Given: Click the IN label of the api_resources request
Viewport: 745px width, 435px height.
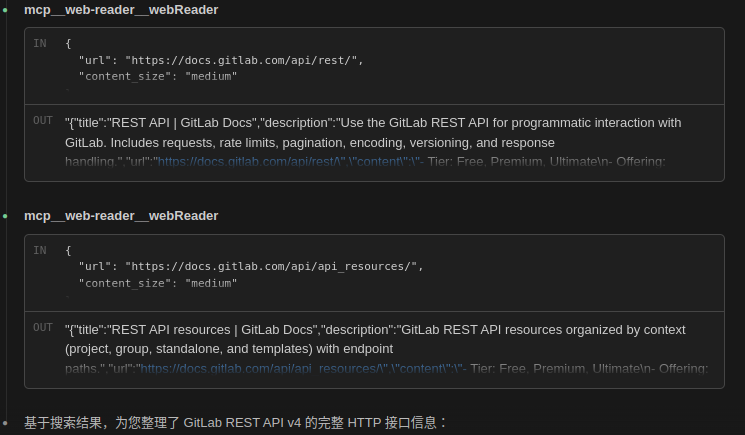Looking at the screenshot, I should click(40, 251).
